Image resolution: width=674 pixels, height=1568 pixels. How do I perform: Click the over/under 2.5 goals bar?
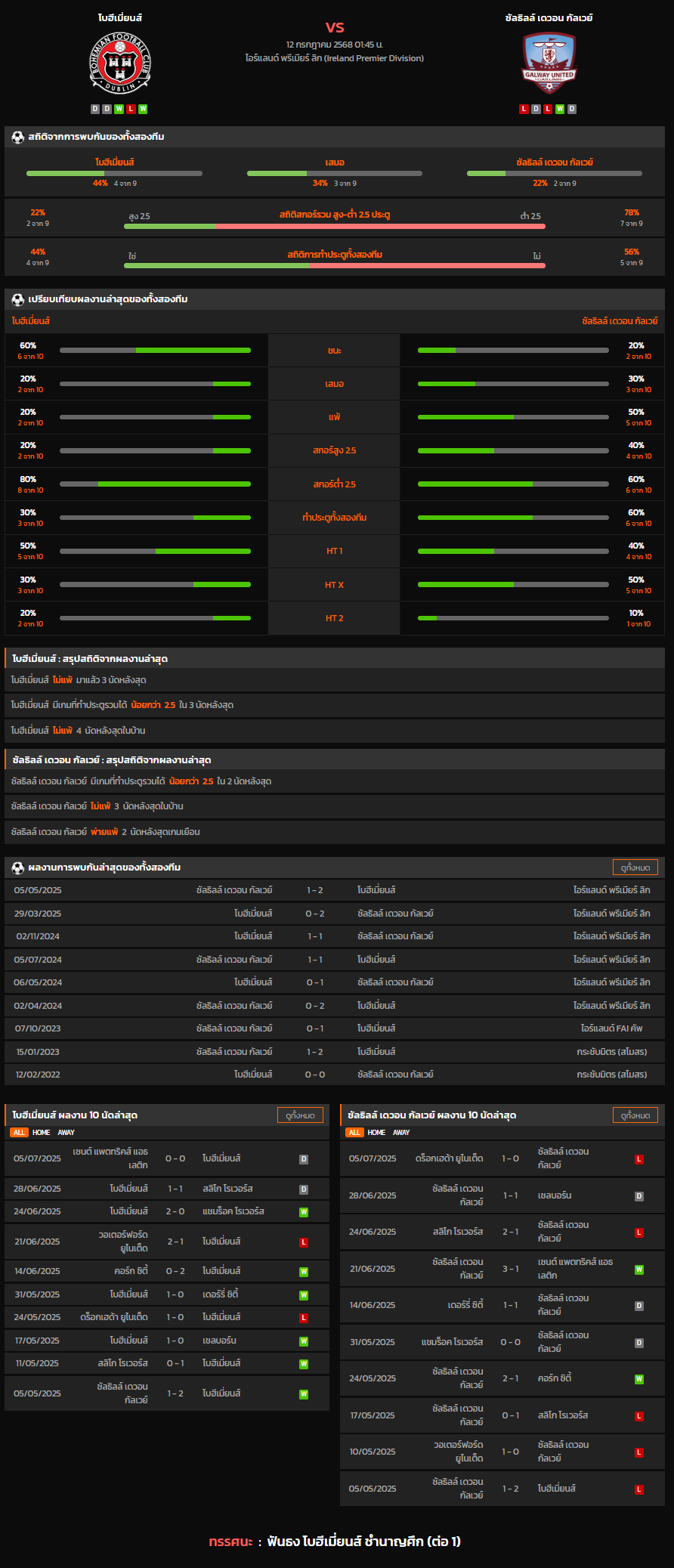(335, 226)
